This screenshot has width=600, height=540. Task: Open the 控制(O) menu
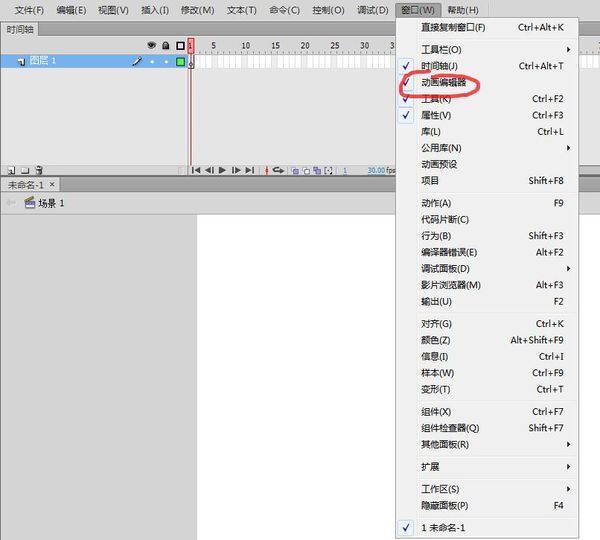click(328, 10)
